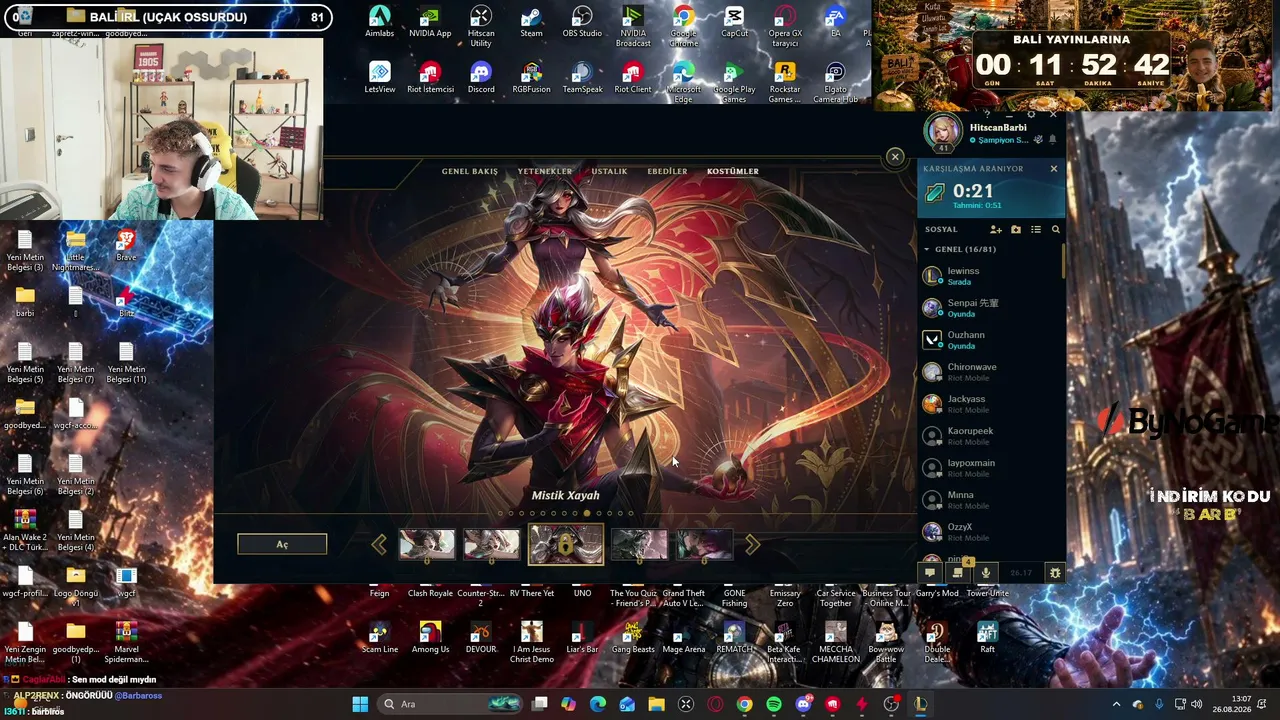The height and width of the screenshot is (720, 1280).
Task: Open the volume control in system tray
Action: tap(1196, 704)
